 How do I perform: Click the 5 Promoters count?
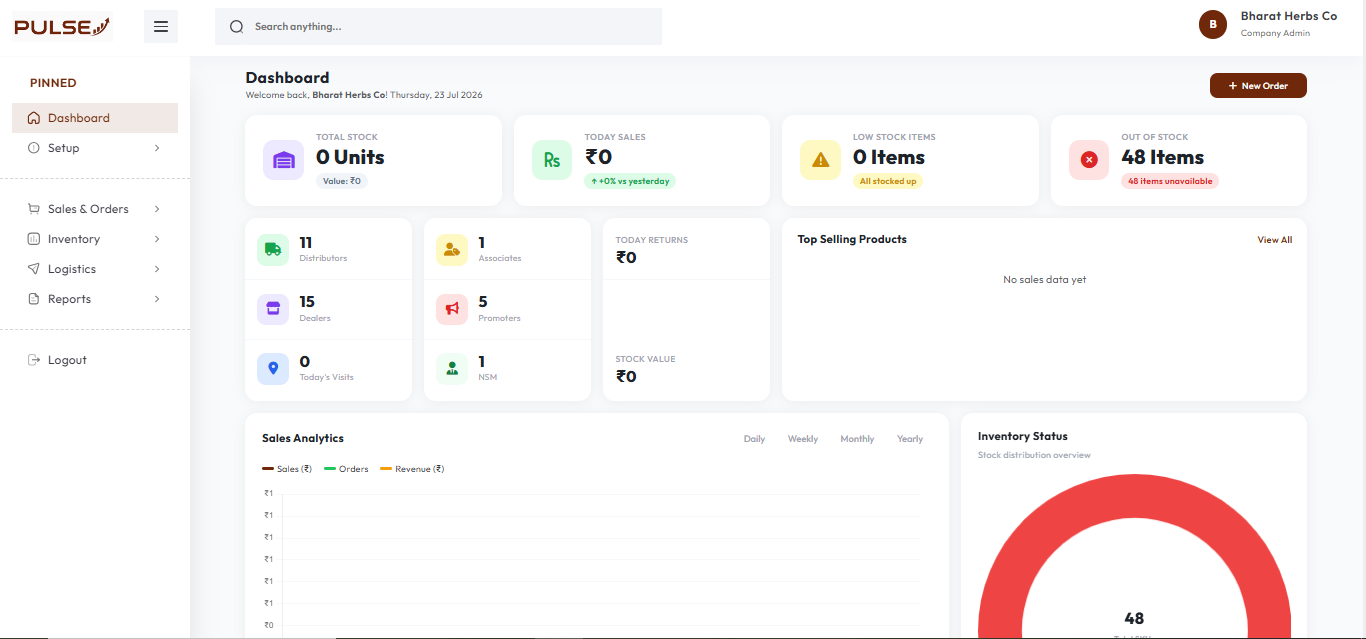483,302
